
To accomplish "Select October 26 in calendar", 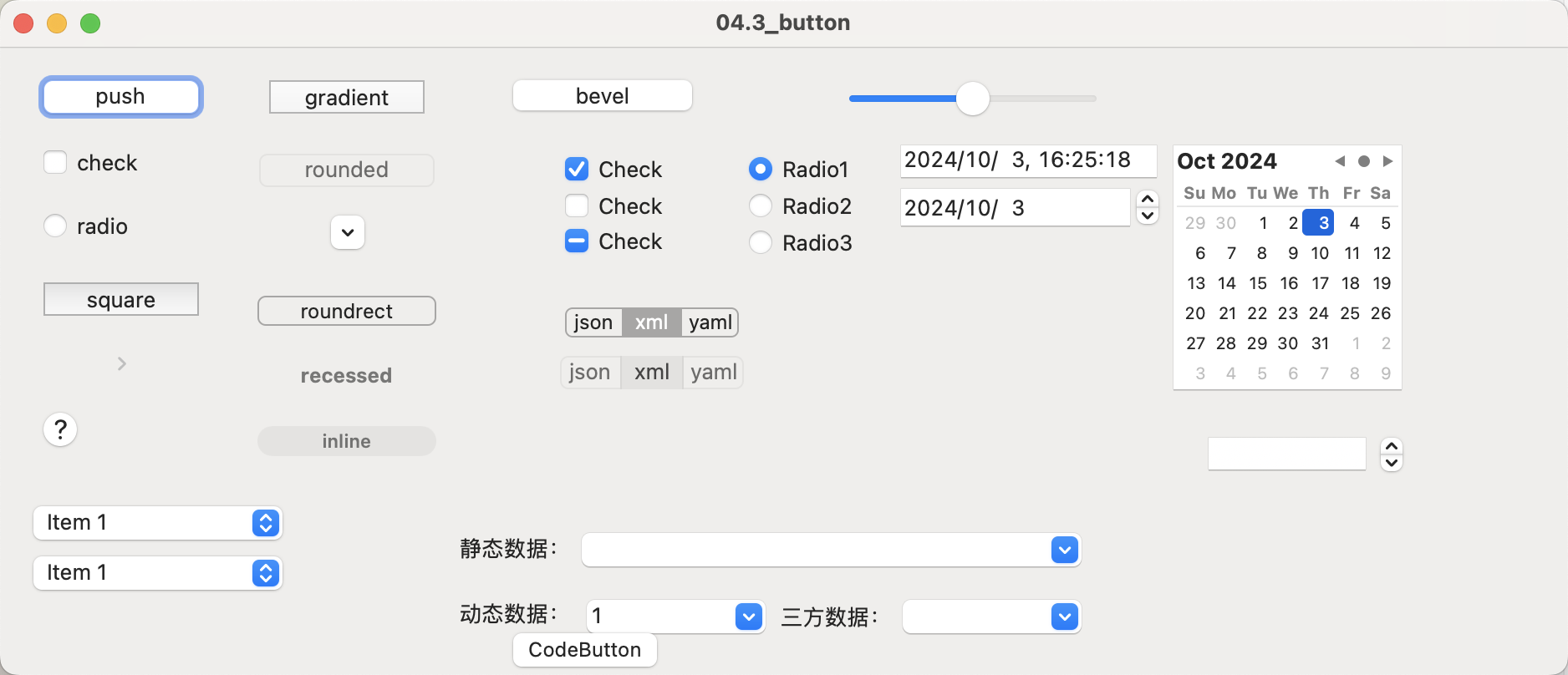I will coord(1381,313).
